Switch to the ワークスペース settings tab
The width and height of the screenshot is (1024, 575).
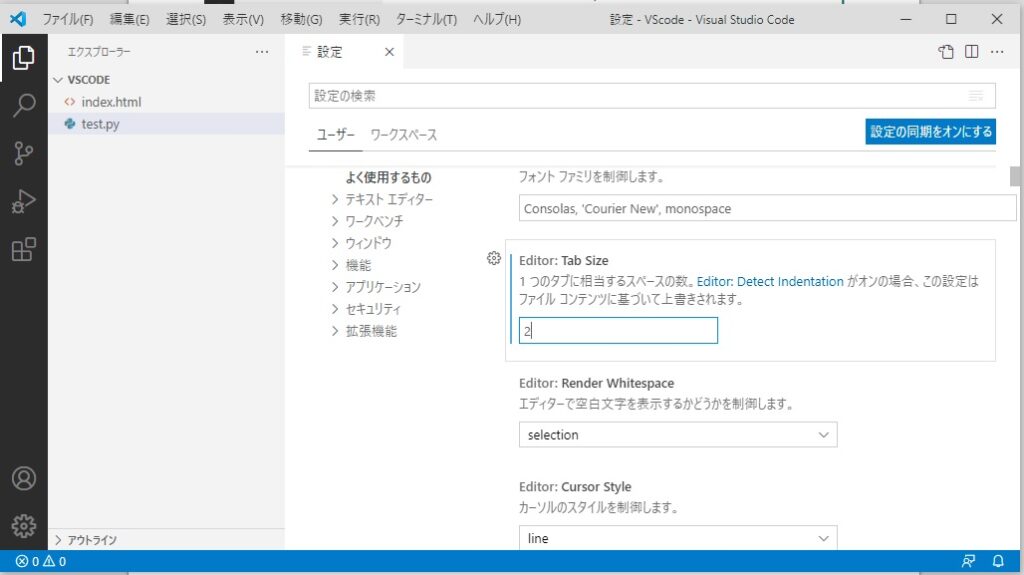pyautogui.click(x=404, y=135)
